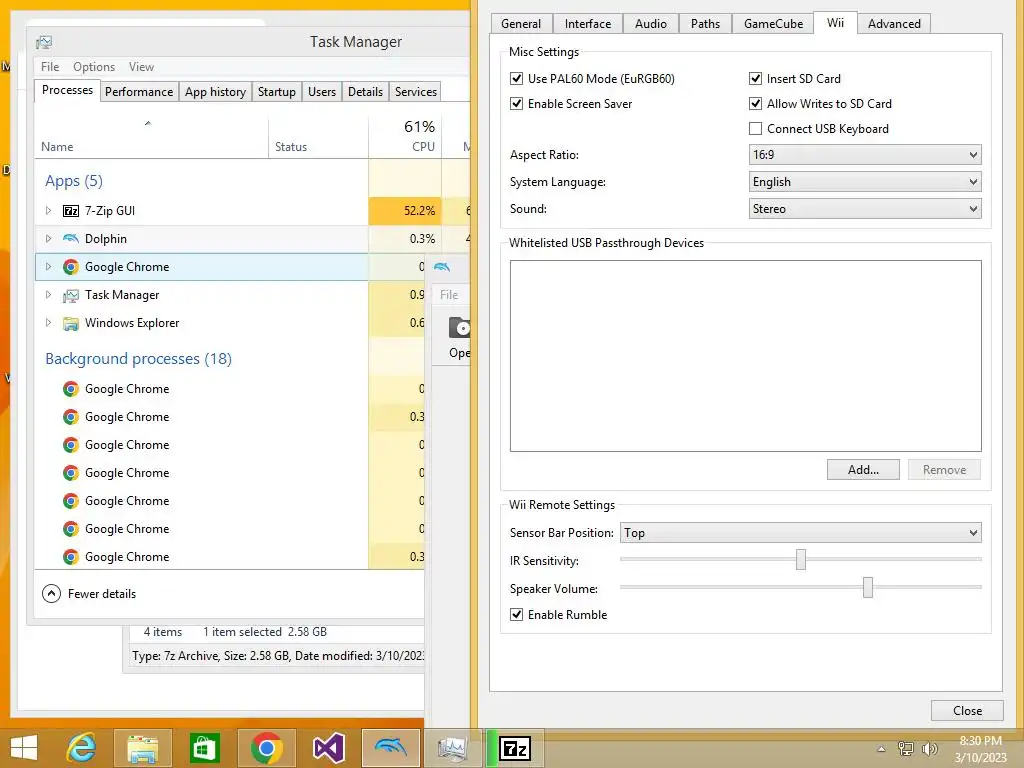Click the Status column header

(318, 138)
